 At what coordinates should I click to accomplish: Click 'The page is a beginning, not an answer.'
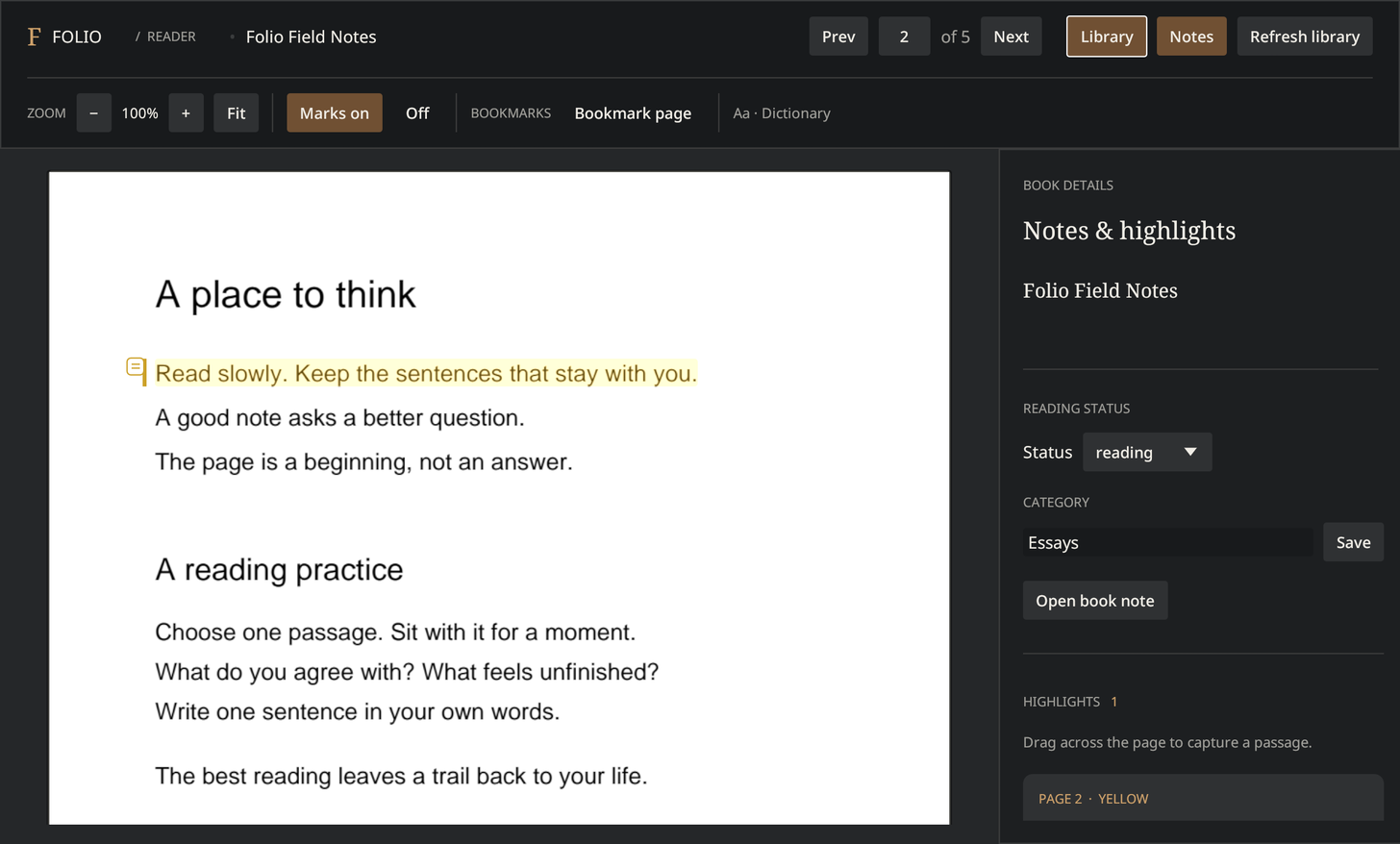363,462
